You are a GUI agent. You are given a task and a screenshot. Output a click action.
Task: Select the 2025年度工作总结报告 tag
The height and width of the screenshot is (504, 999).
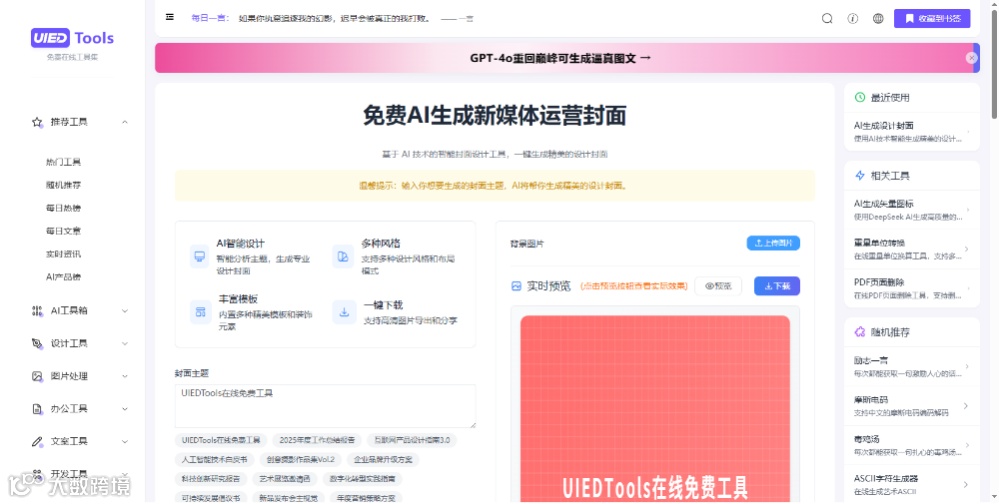[317, 440]
